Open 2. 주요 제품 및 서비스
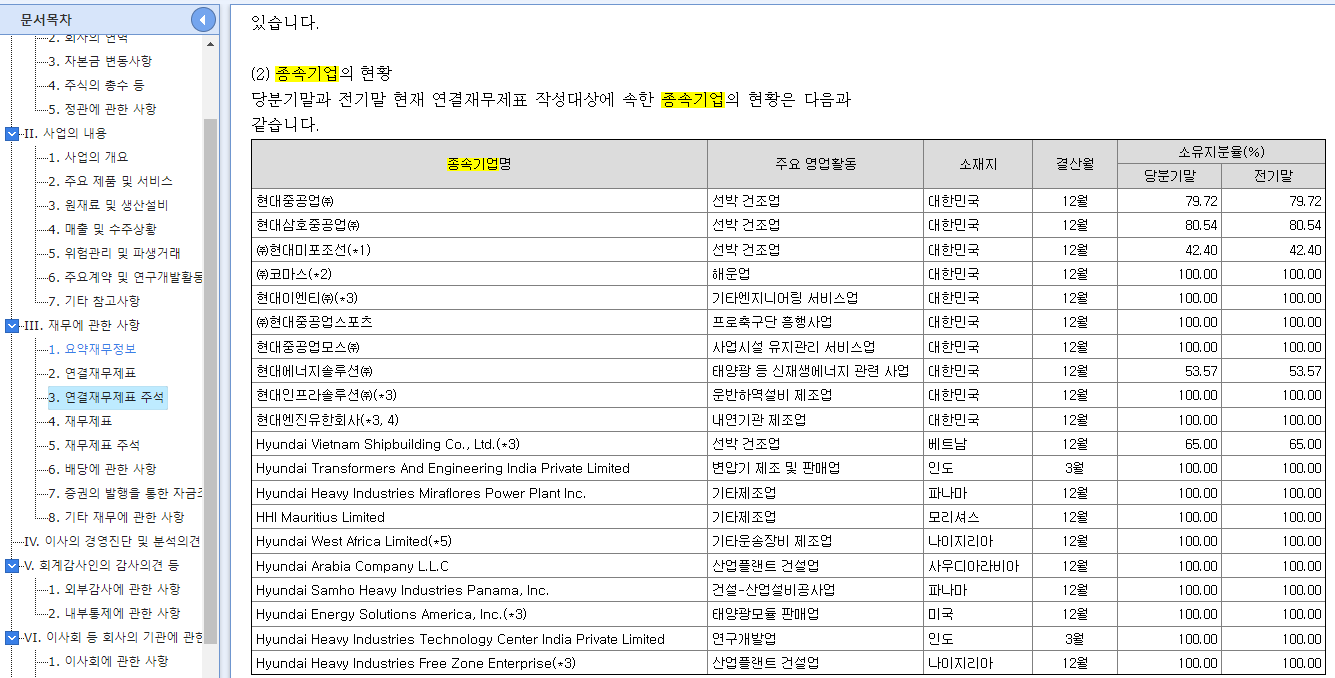Image resolution: width=1335 pixels, height=678 pixels. coord(110,181)
